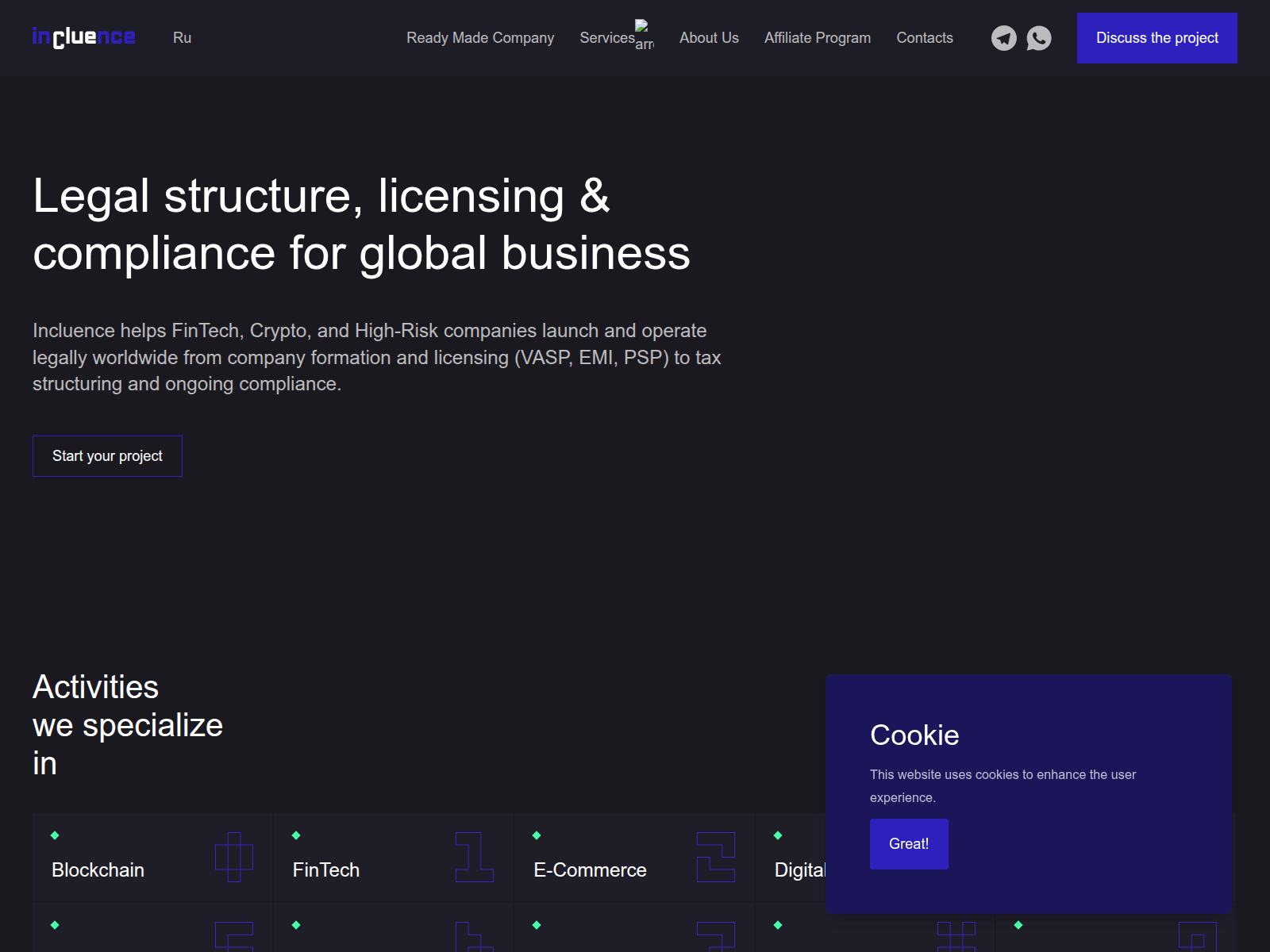Open the Digital activity card
Image resolution: width=1270 pixels, height=952 pixels.
pos(791,858)
